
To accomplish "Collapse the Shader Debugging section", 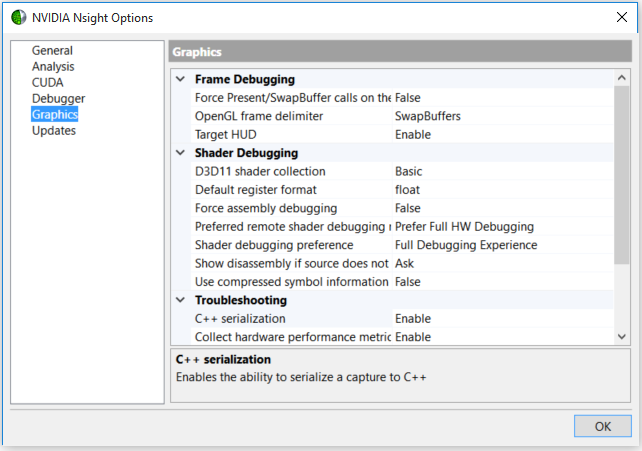I will [180, 153].
